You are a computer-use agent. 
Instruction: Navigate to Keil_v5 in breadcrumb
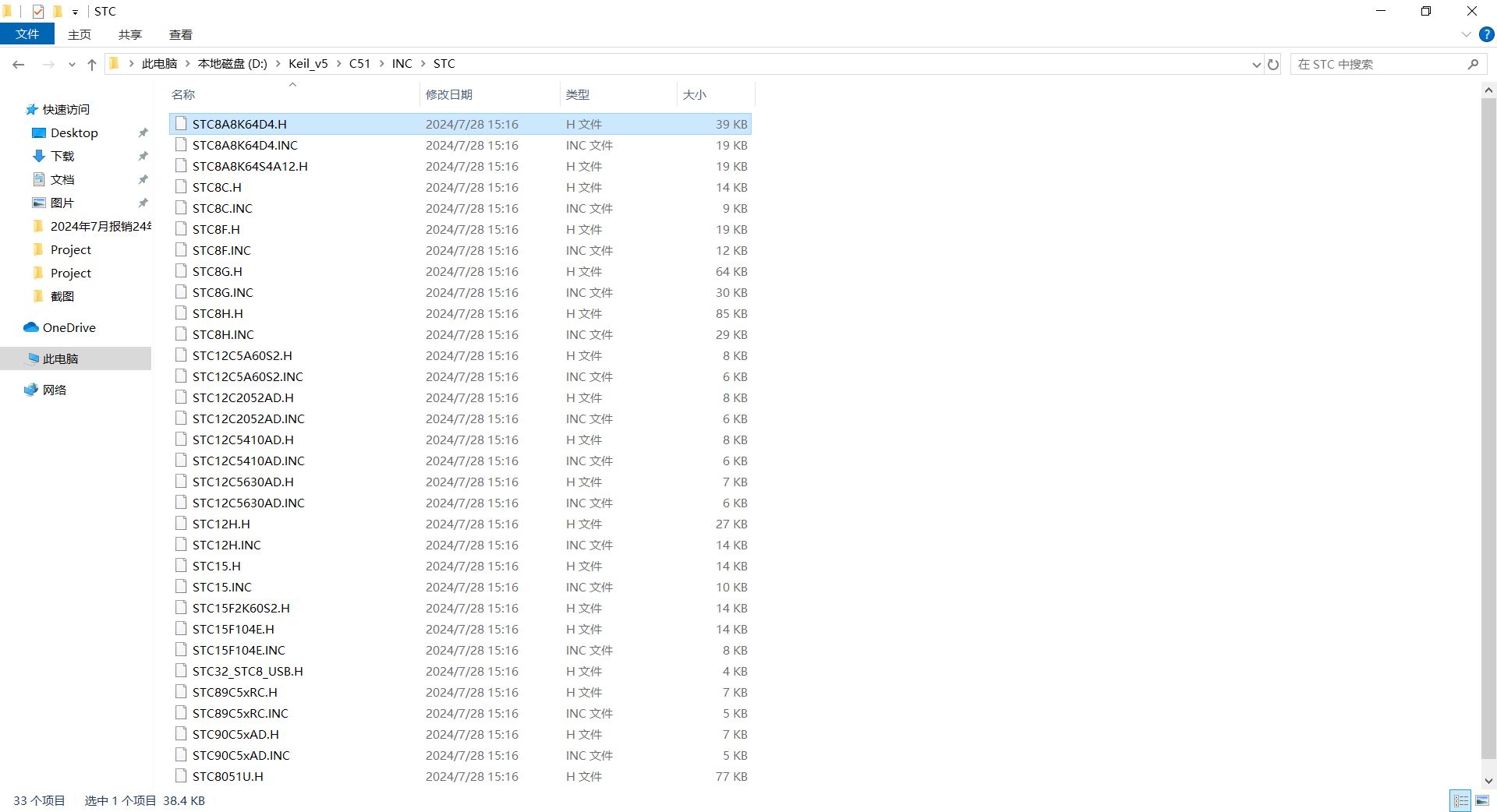pyautogui.click(x=308, y=64)
